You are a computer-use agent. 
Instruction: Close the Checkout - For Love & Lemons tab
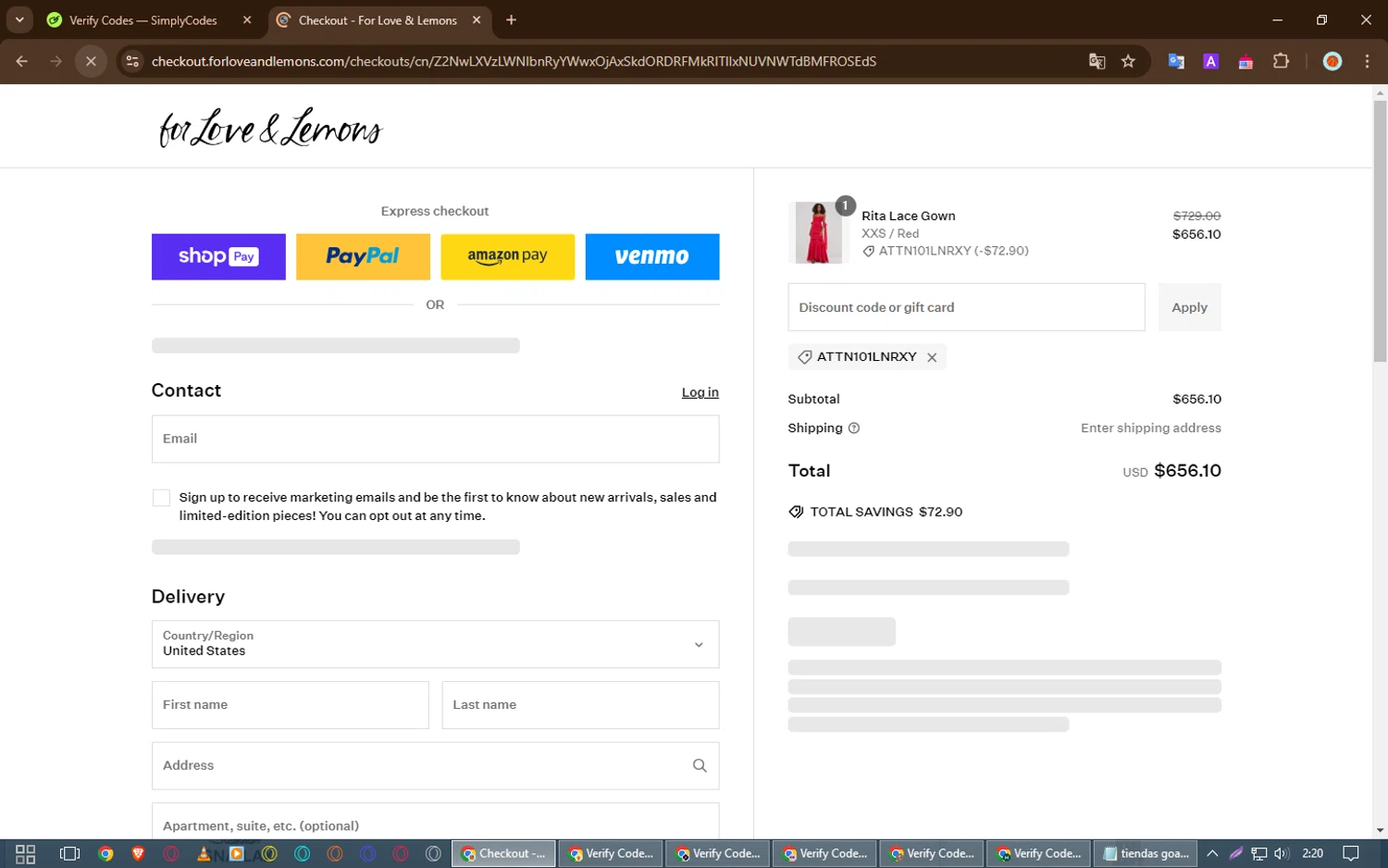[x=477, y=19]
